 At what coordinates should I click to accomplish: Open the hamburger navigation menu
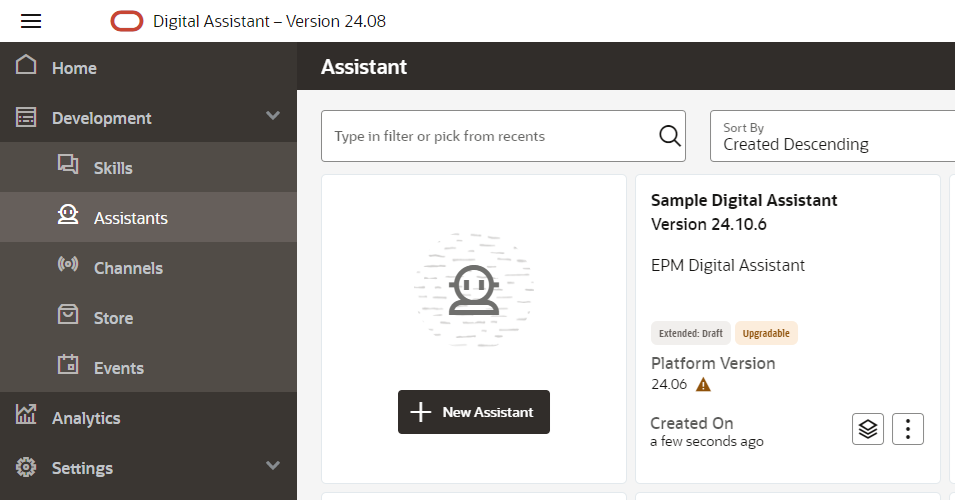pos(31,21)
